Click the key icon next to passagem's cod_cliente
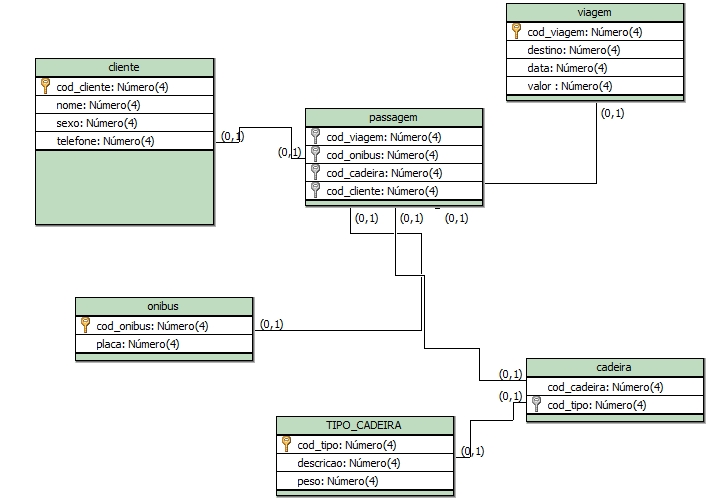Viewport: 711px width, 503px height. 315,191
